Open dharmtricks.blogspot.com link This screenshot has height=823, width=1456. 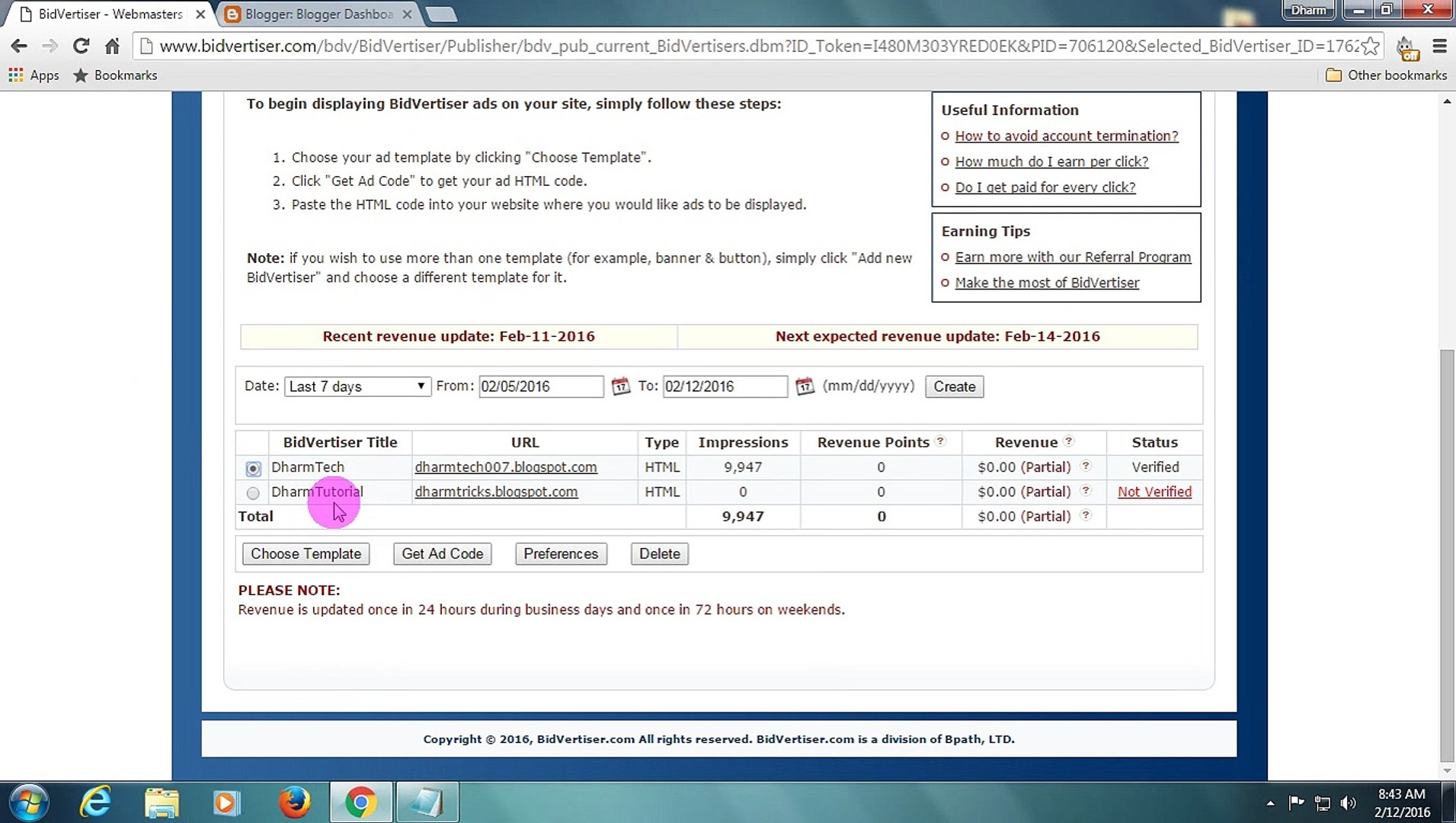496,492
